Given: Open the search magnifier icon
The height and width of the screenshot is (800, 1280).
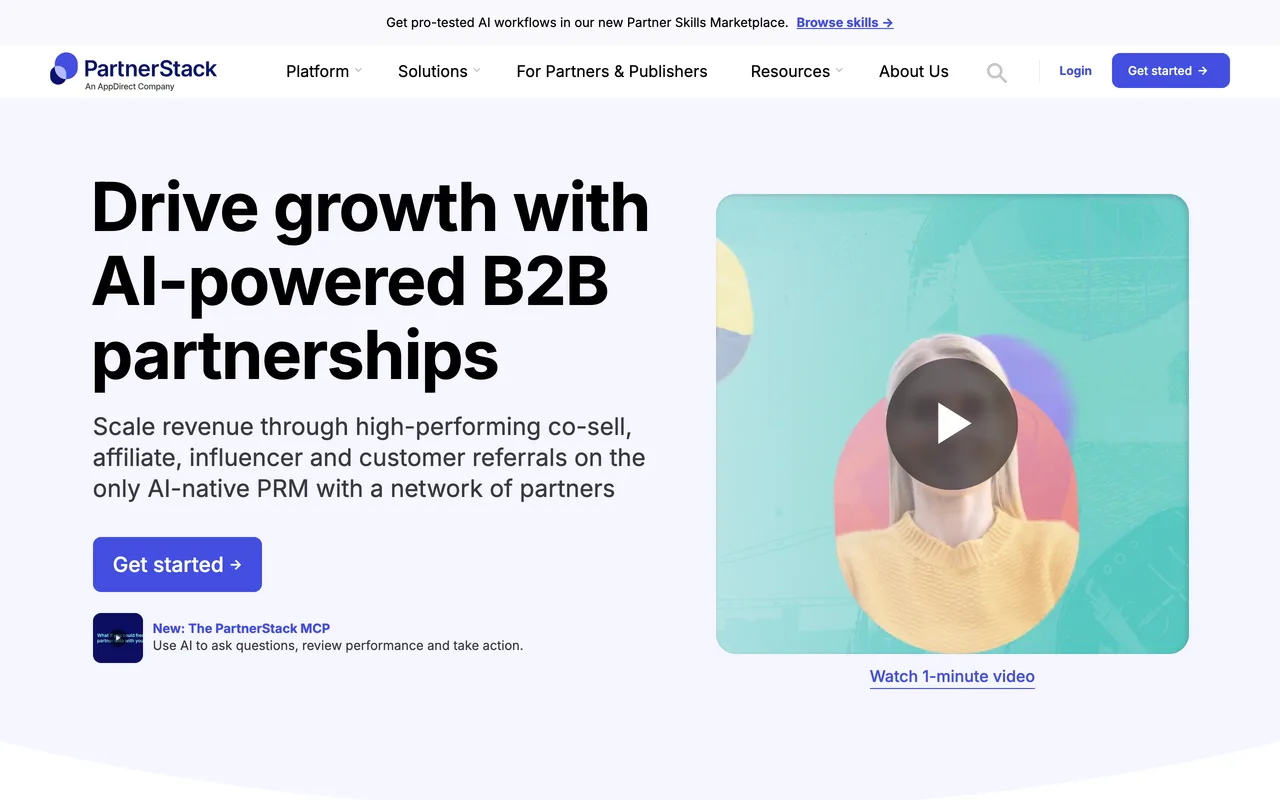Looking at the screenshot, I should point(996,72).
